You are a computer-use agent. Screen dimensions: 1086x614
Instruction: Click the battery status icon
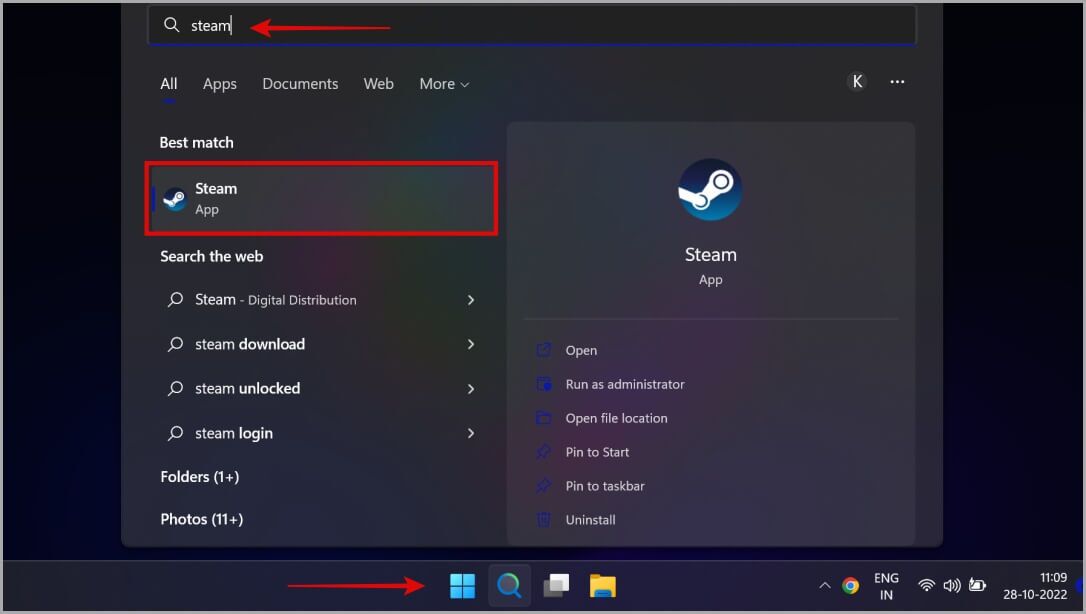click(x=977, y=586)
